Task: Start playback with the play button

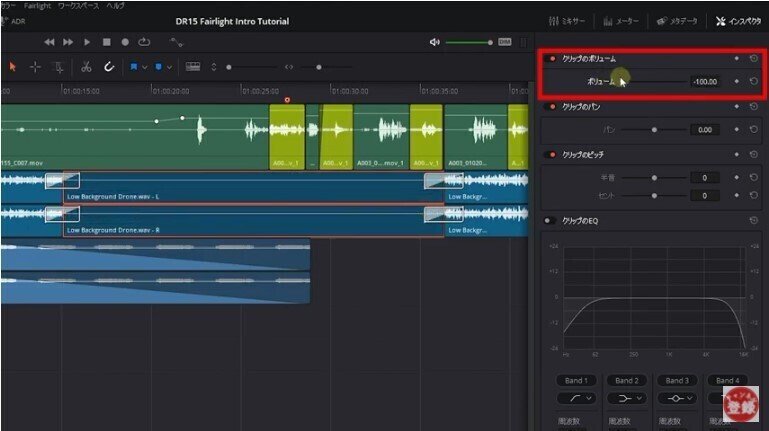Action: tap(87, 42)
